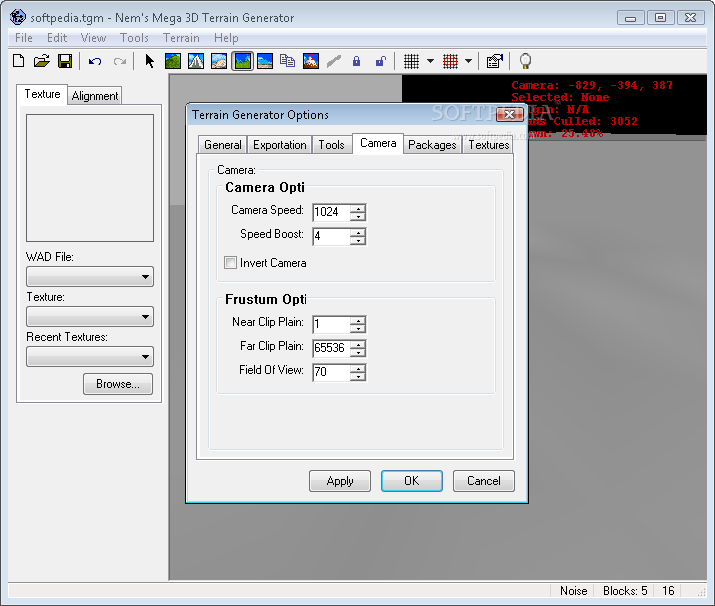Click the Camera Speed input field

332,212
